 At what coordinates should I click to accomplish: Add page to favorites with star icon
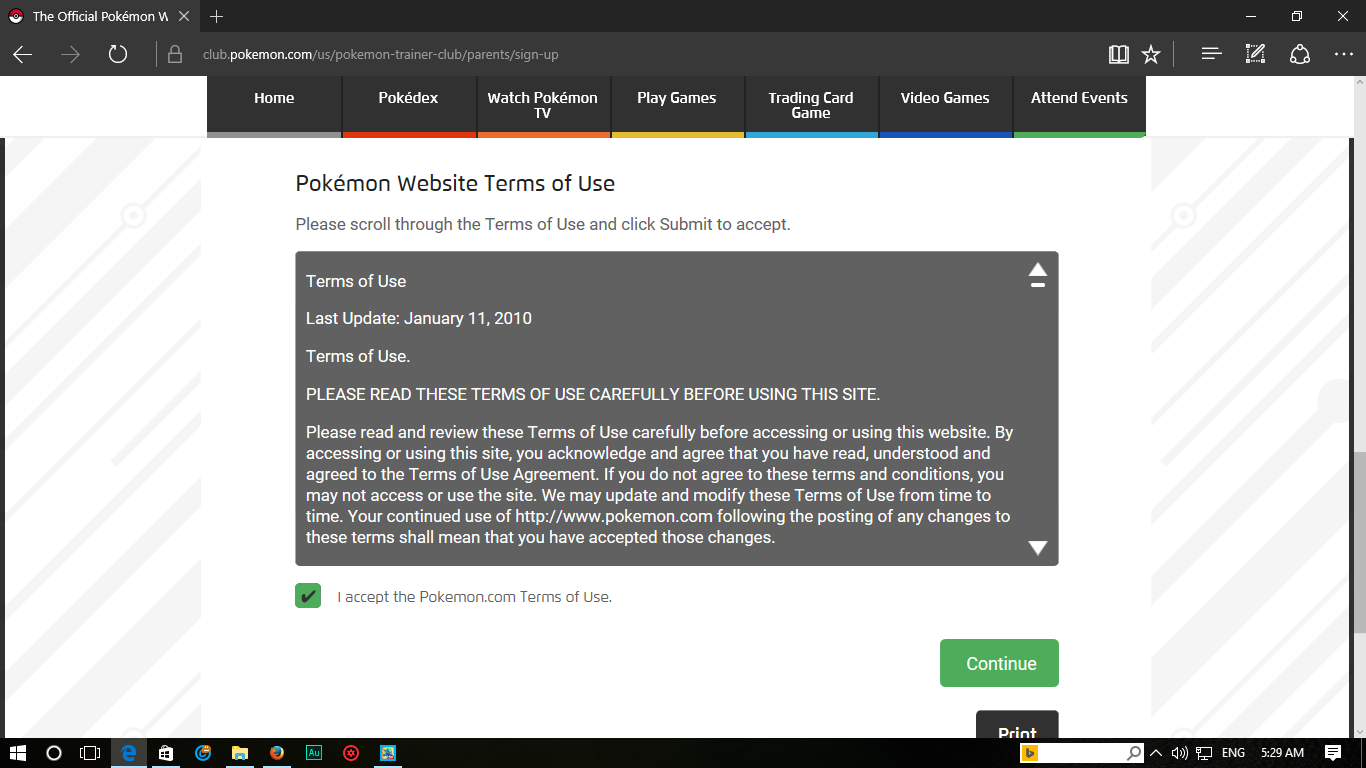[x=1151, y=54]
